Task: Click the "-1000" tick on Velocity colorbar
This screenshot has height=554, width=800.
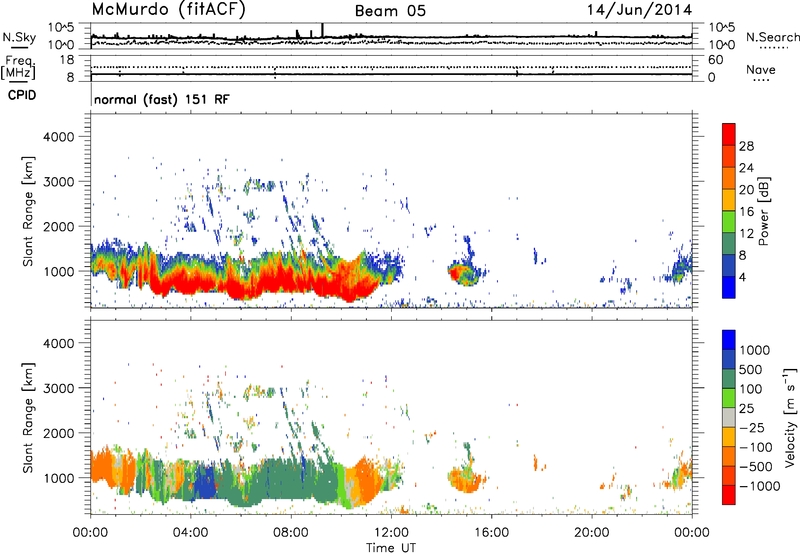Action: (760, 486)
